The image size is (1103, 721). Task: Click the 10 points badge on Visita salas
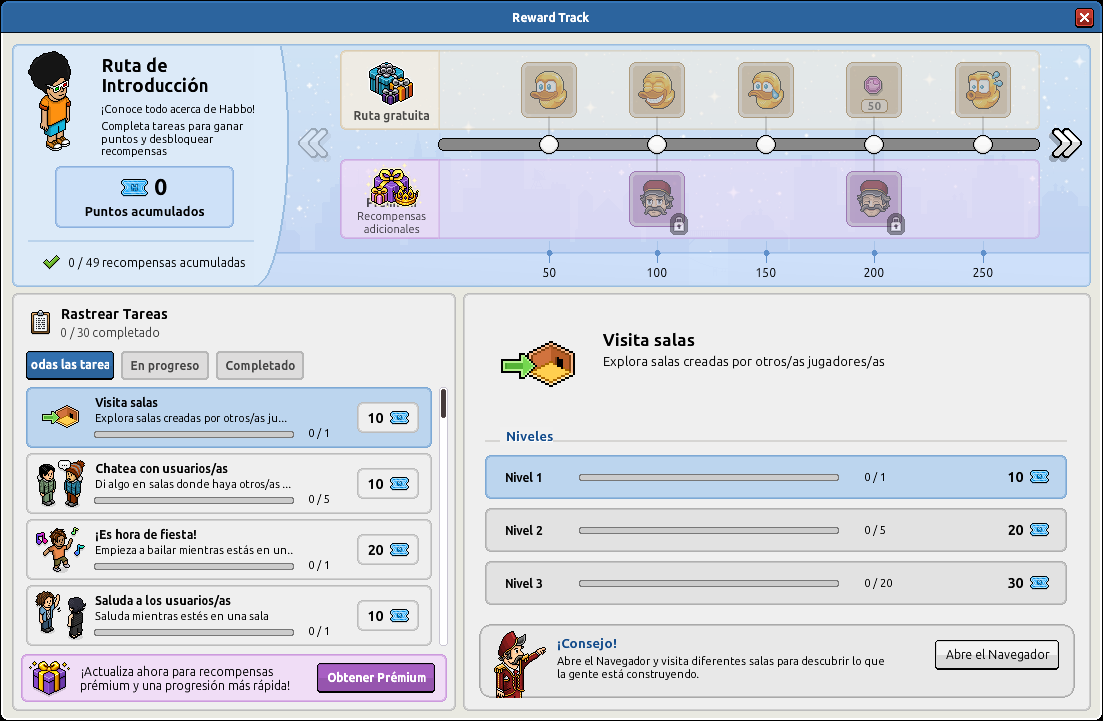tap(388, 418)
